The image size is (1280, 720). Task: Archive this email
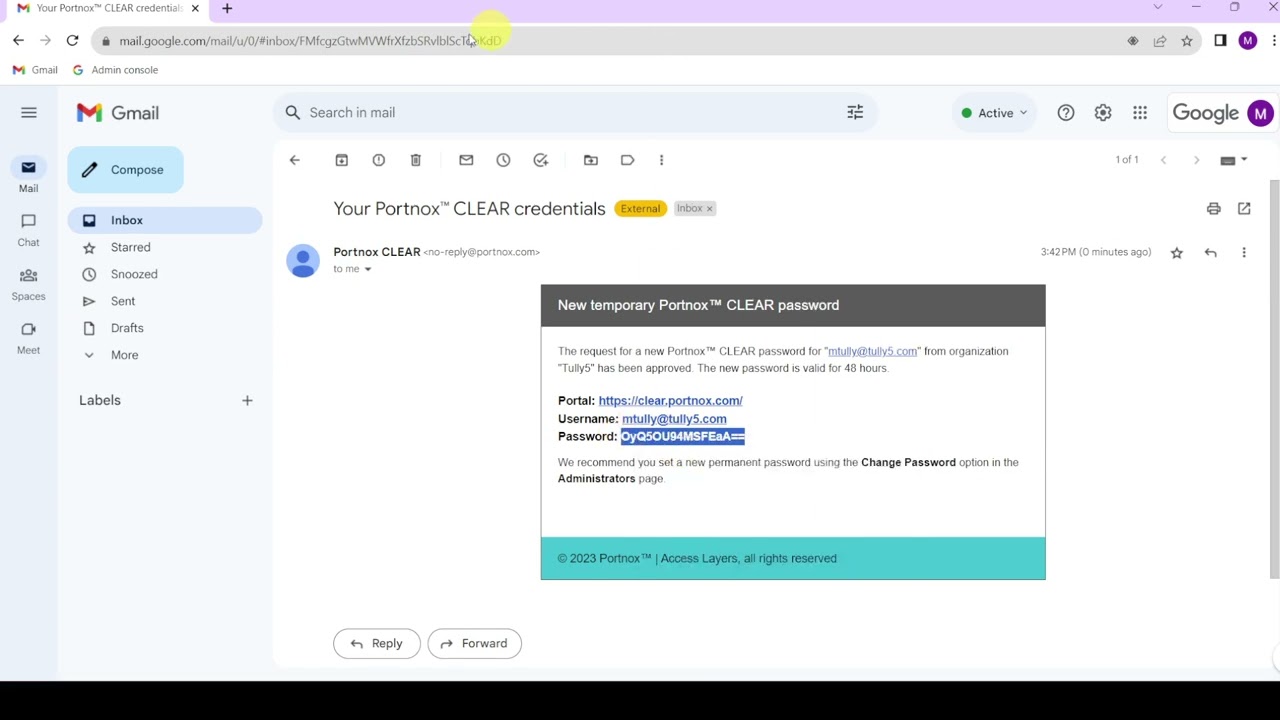click(x=341, y=160)
